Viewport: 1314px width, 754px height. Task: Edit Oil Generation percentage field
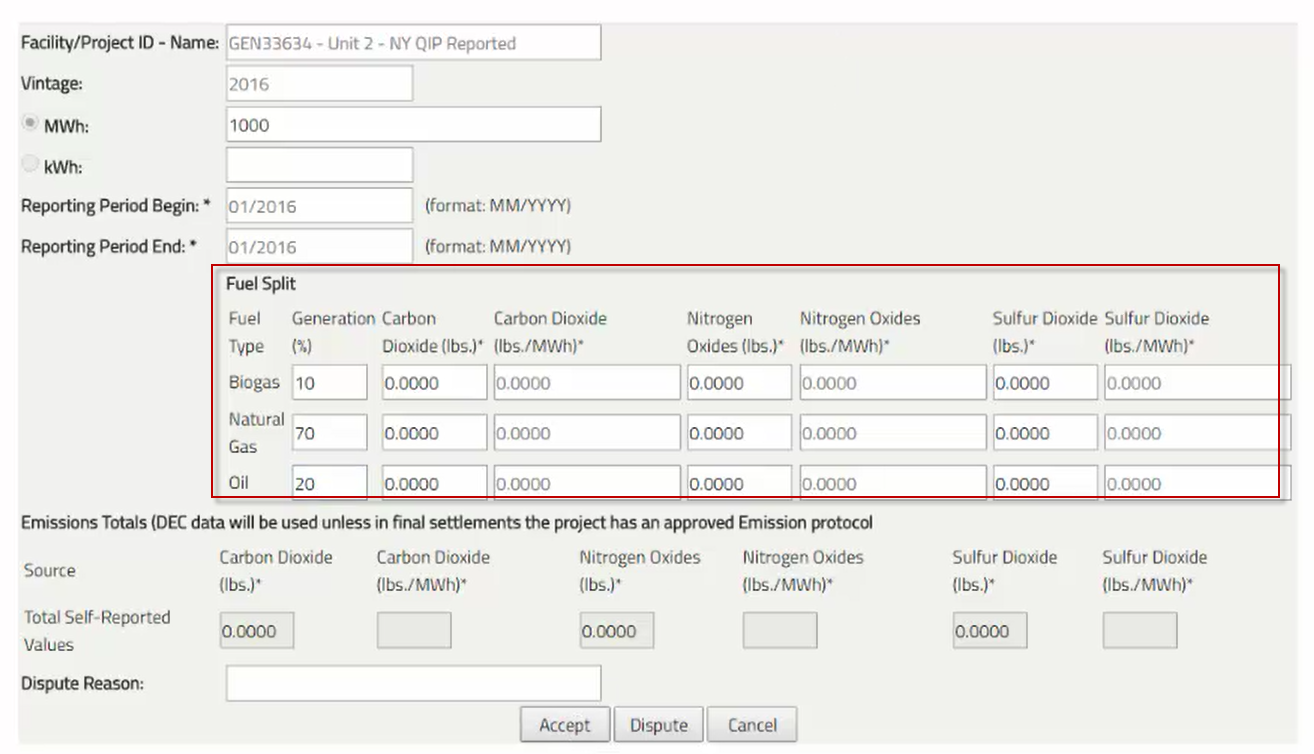click(329, 483)
